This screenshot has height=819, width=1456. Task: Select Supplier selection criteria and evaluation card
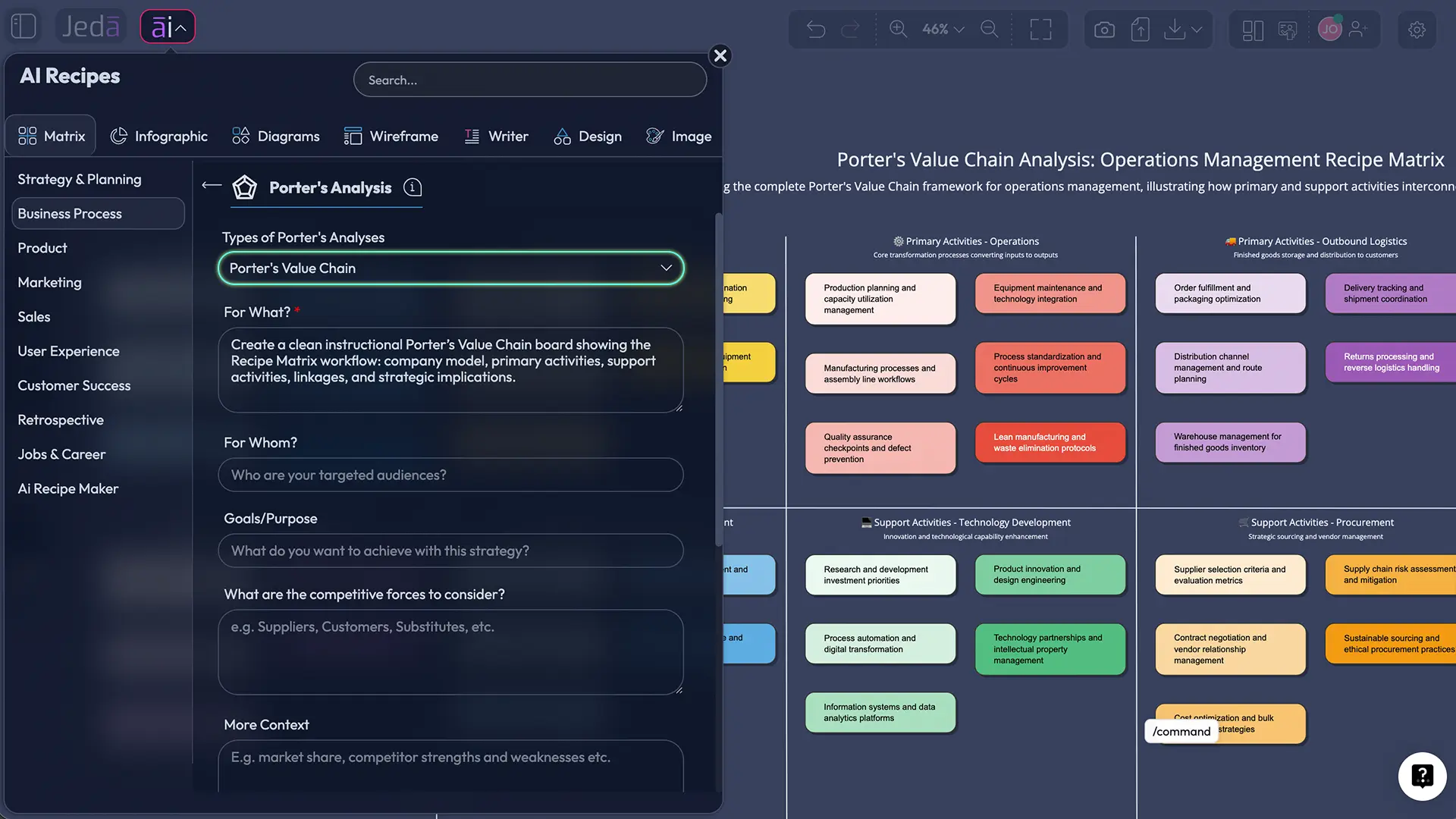pyautogui.click(x=1230, y=575)
